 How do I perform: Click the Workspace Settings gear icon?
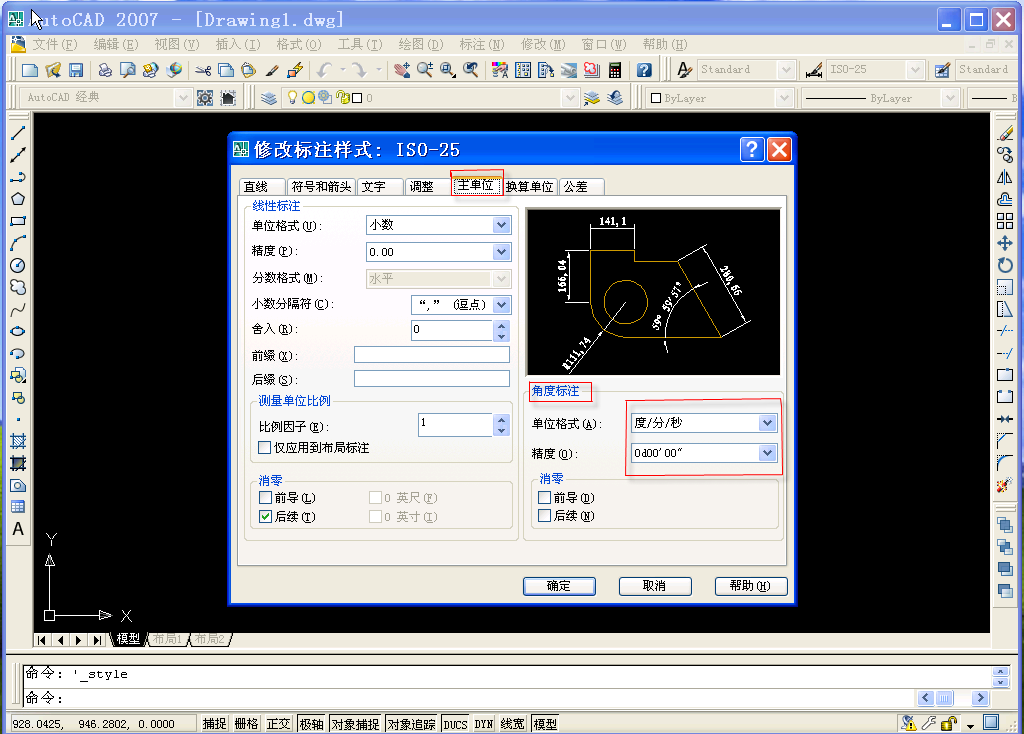pyautogui.click(x=205, y=98)
